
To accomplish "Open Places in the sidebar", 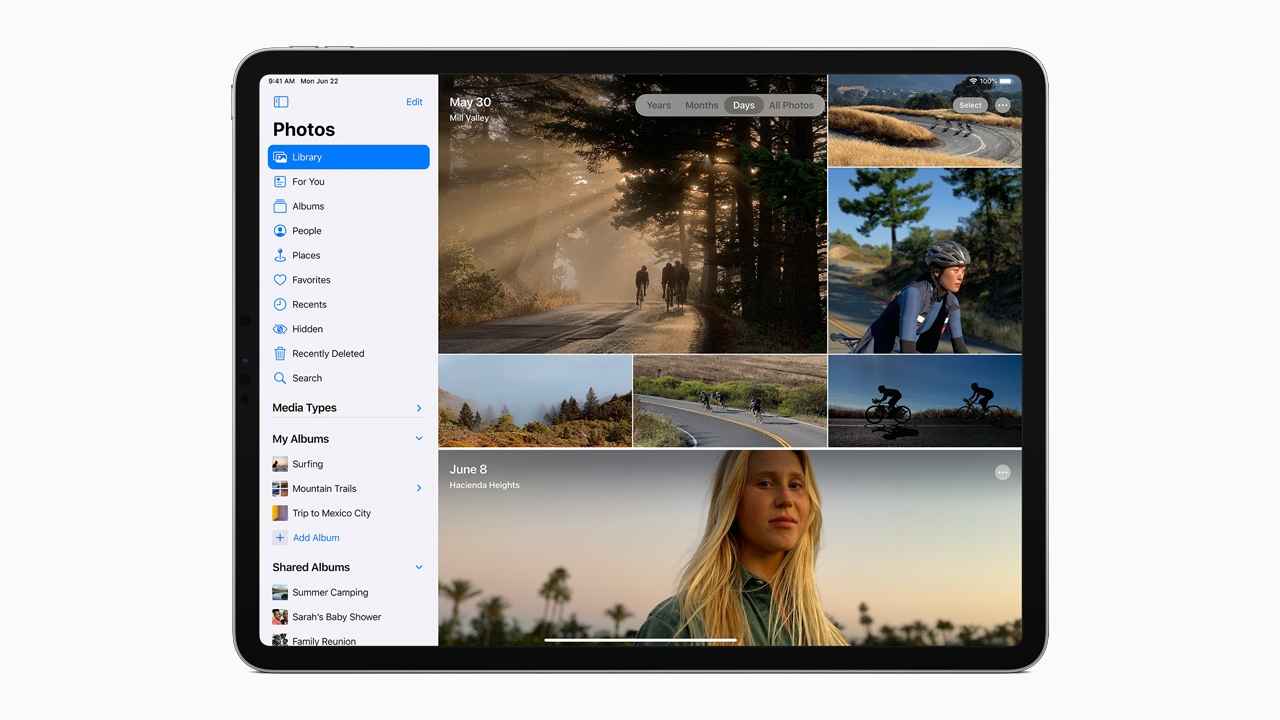I will (x=306, y=256).
